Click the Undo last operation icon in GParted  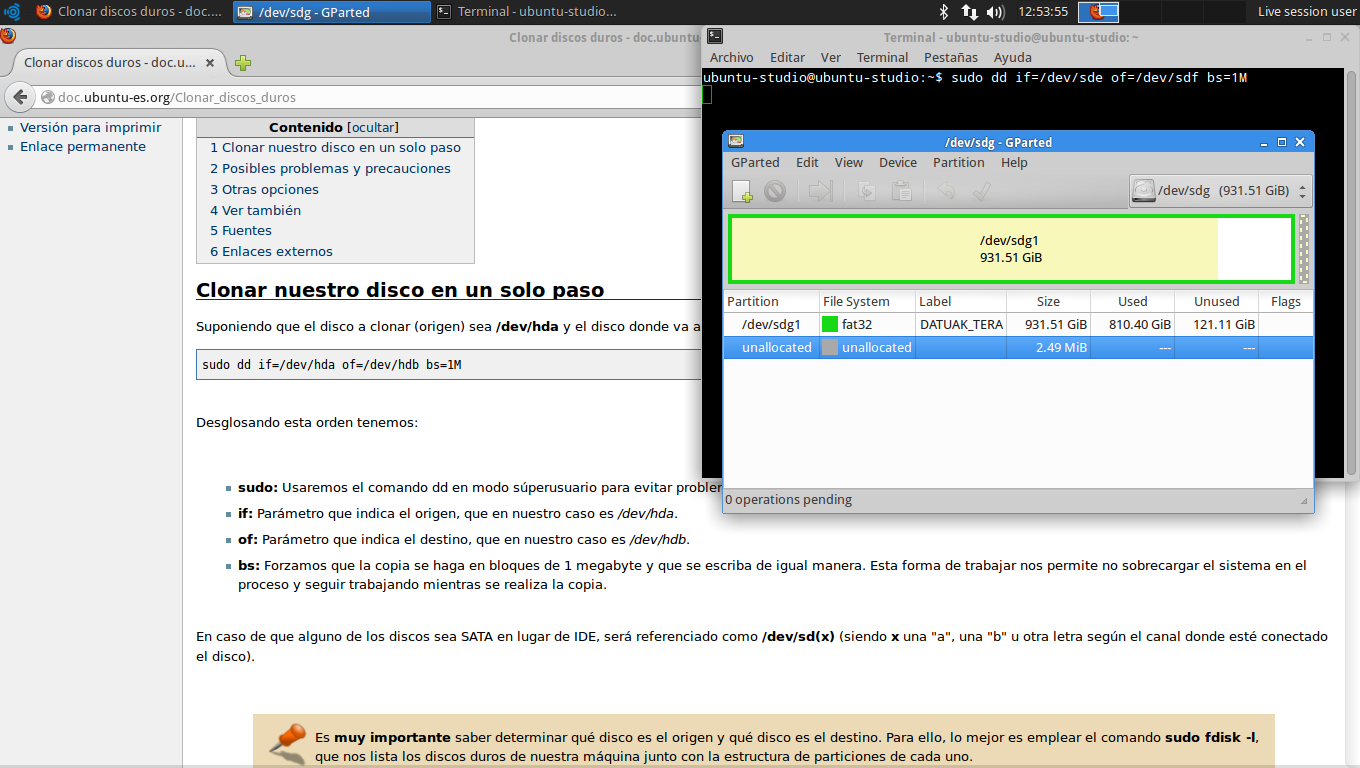[x=947, y=191]
